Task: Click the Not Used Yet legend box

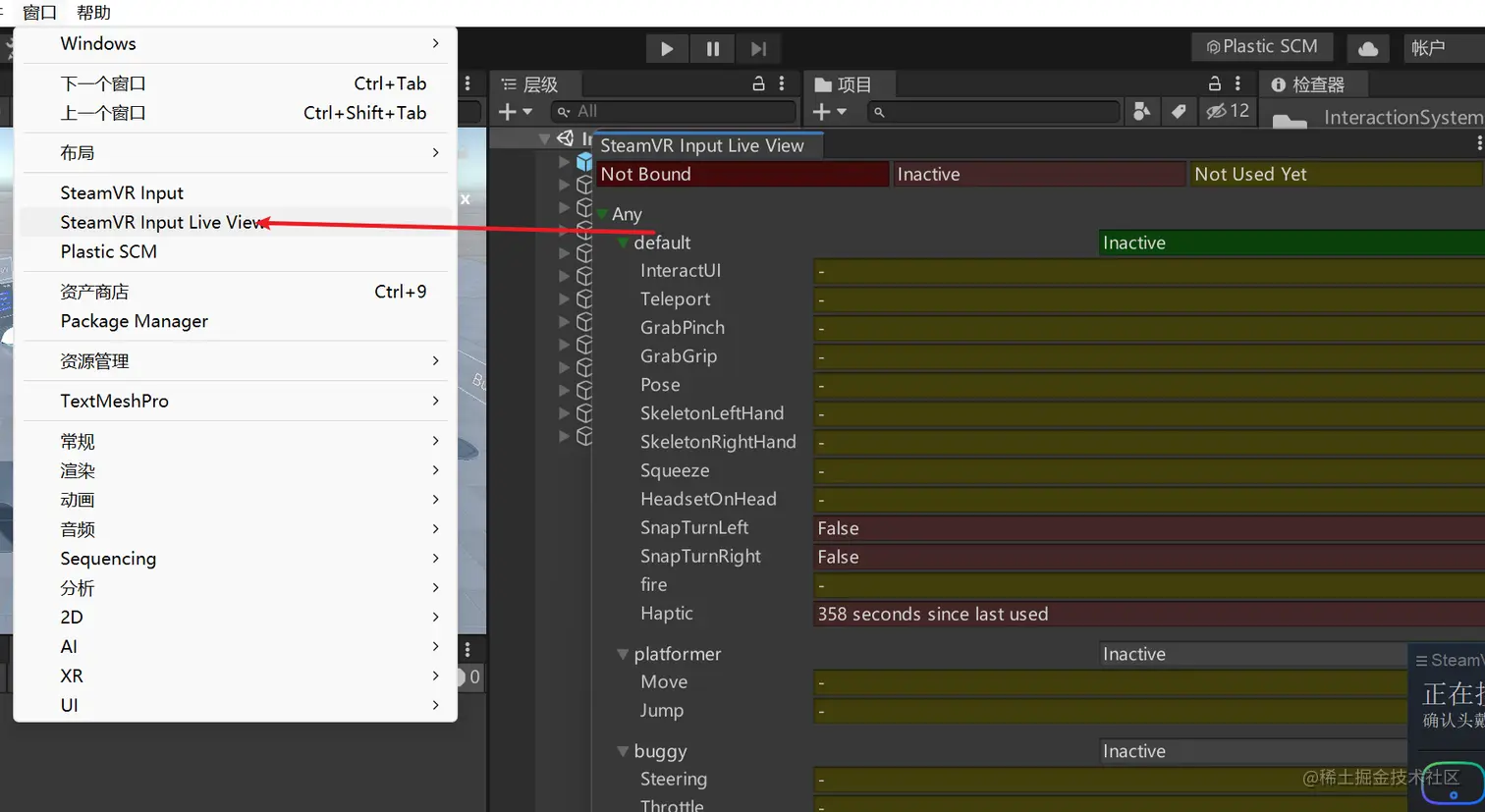Action: pos(1336,174)
